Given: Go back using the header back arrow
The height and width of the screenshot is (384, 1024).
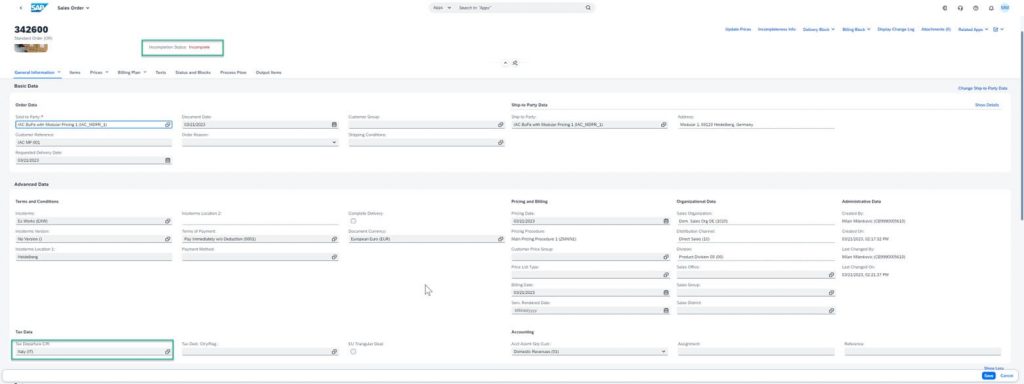Looking at the screenshot, I should 21,8.
